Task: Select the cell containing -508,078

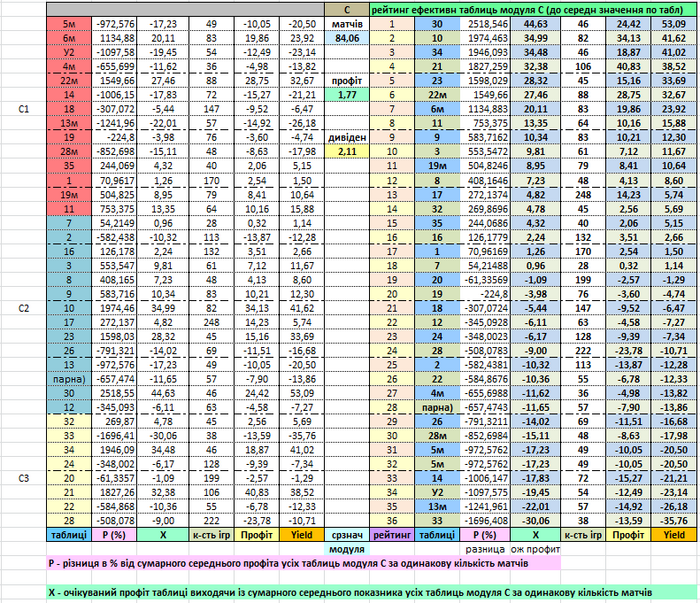Action: point(114,521)
